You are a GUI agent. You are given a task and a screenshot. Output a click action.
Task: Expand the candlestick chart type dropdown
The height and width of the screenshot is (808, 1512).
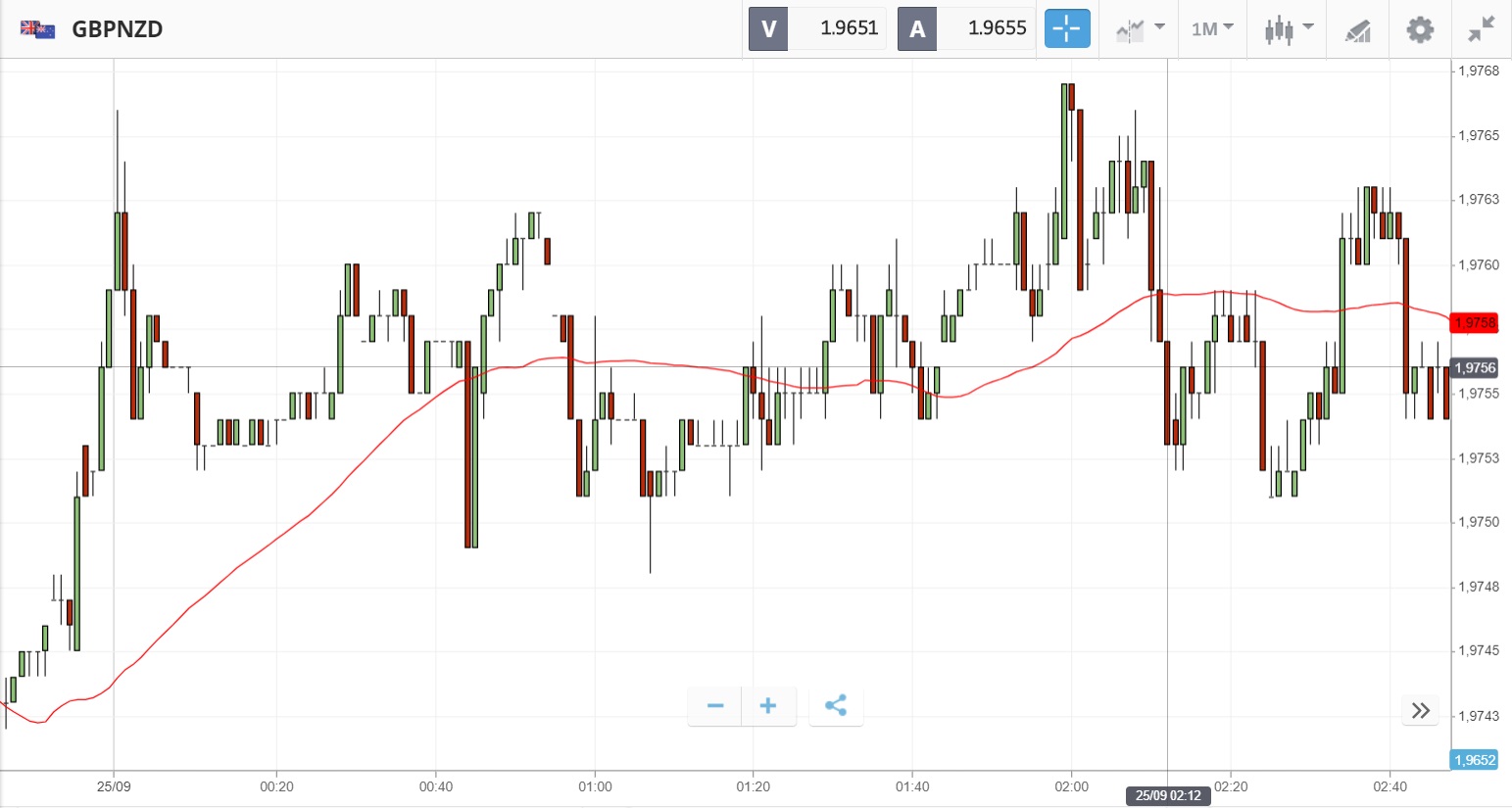[x=1288, y=28]
